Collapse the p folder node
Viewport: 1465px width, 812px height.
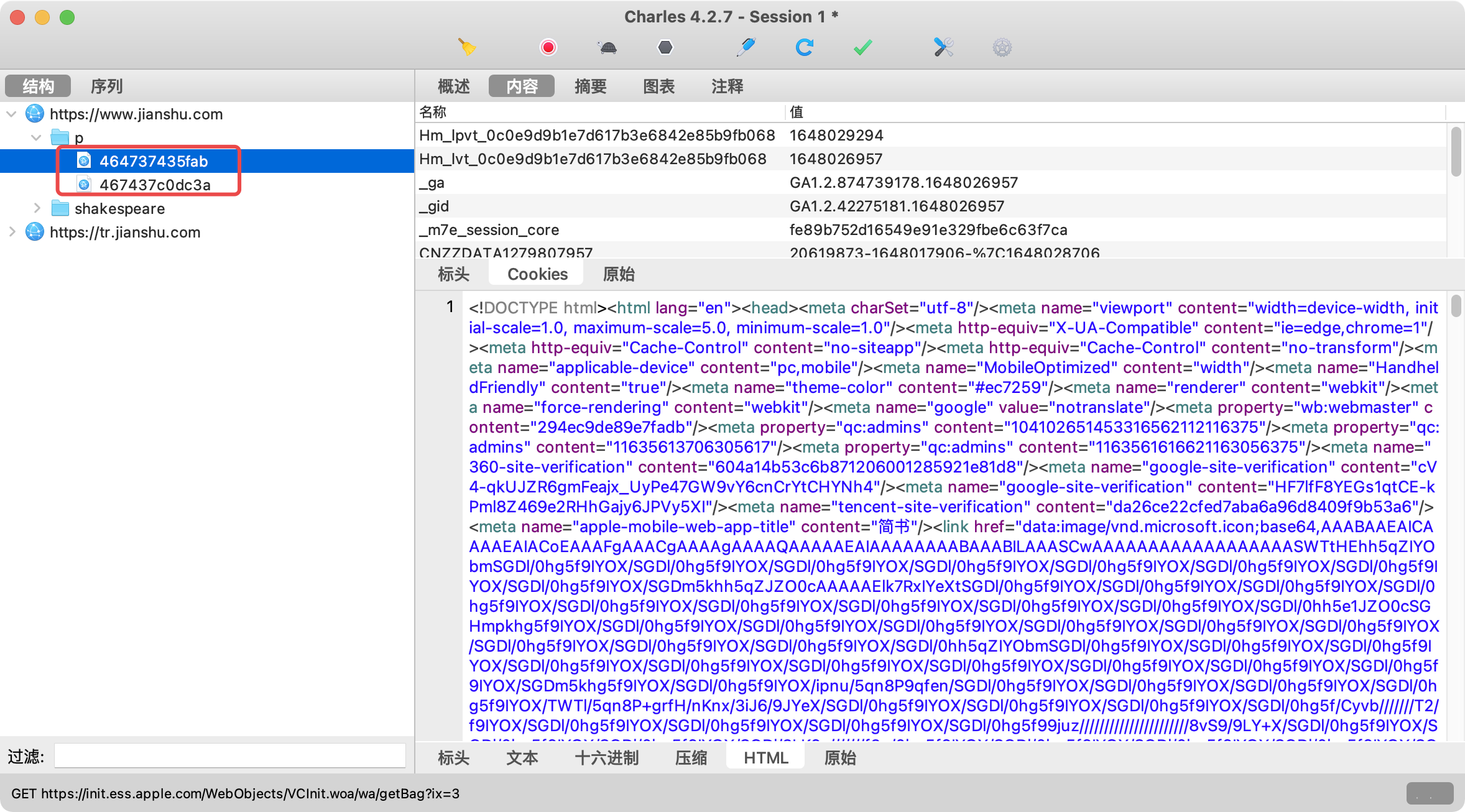coord(36,137)
